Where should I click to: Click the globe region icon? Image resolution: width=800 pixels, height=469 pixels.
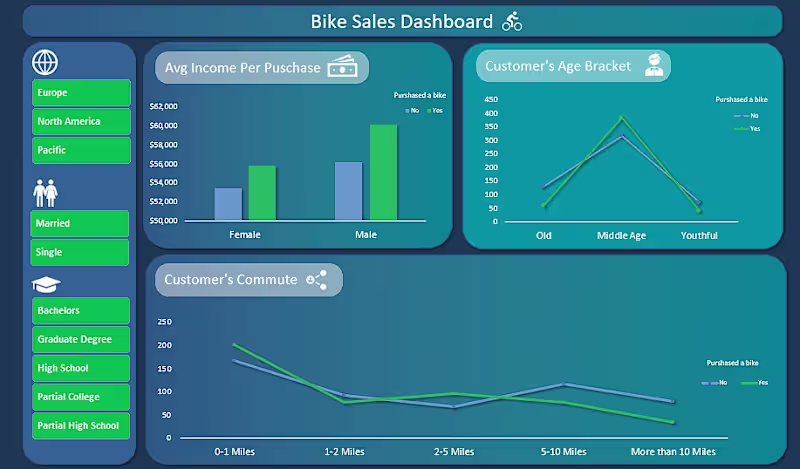[45, 62]
